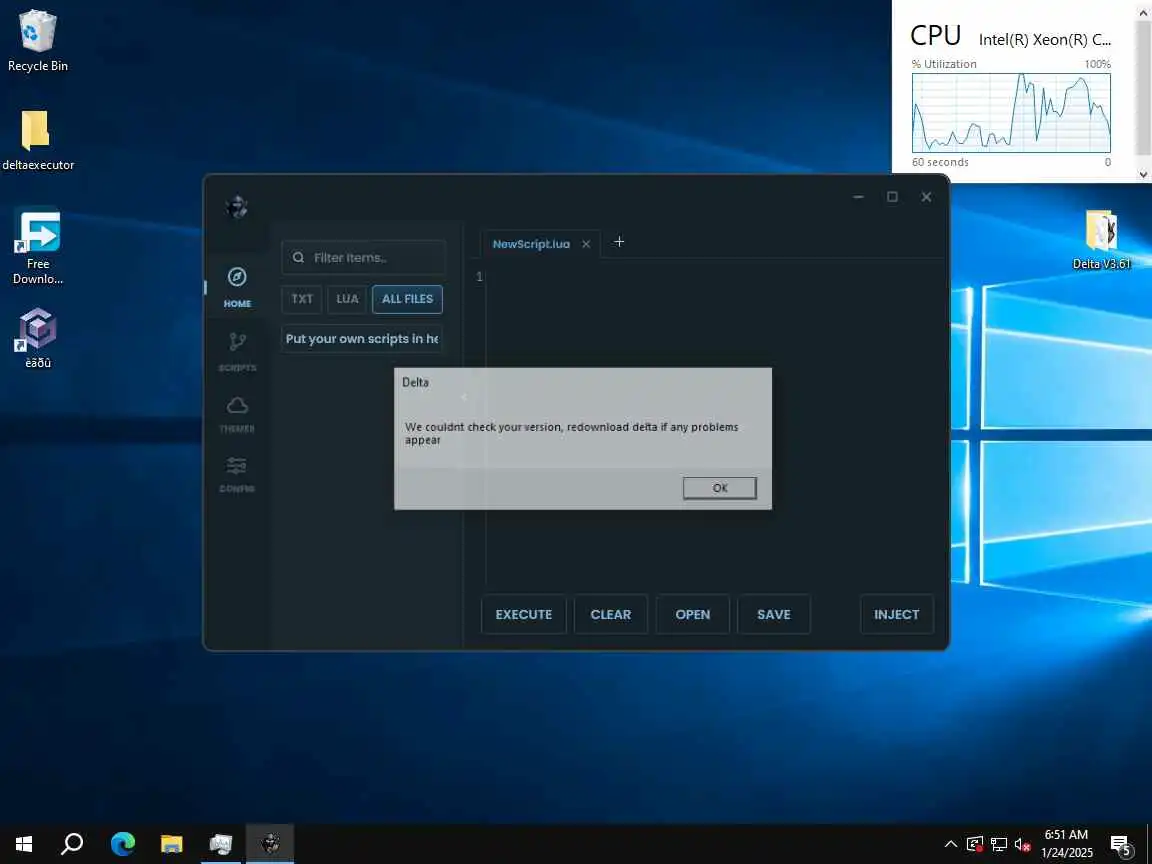The image size is (1152, 864).
Task: Filter scripts by TXT files
Action: pos(302,299)
